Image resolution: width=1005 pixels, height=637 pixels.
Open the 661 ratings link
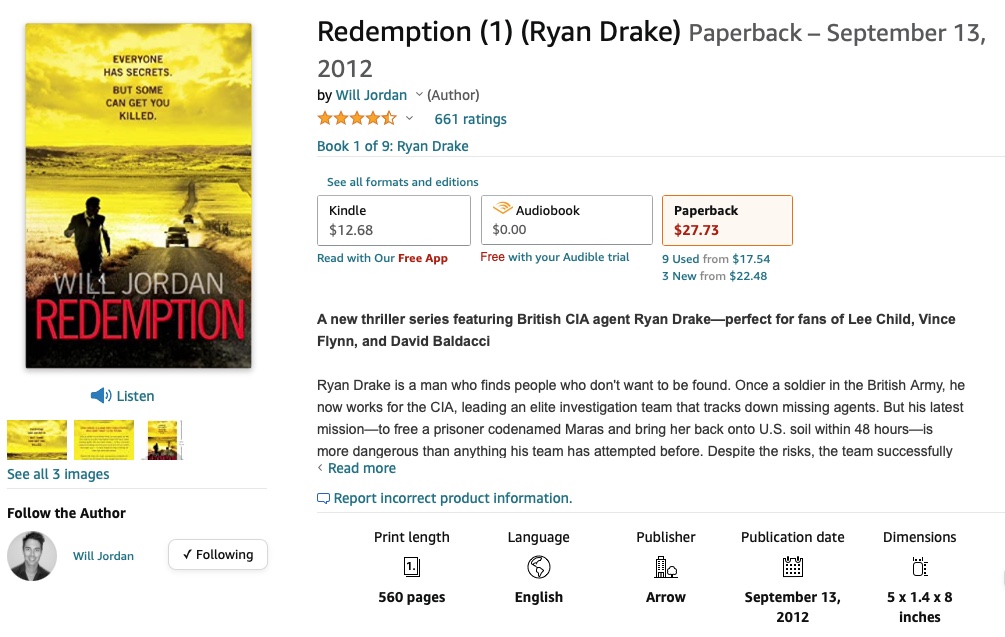(x=470, y=119)
